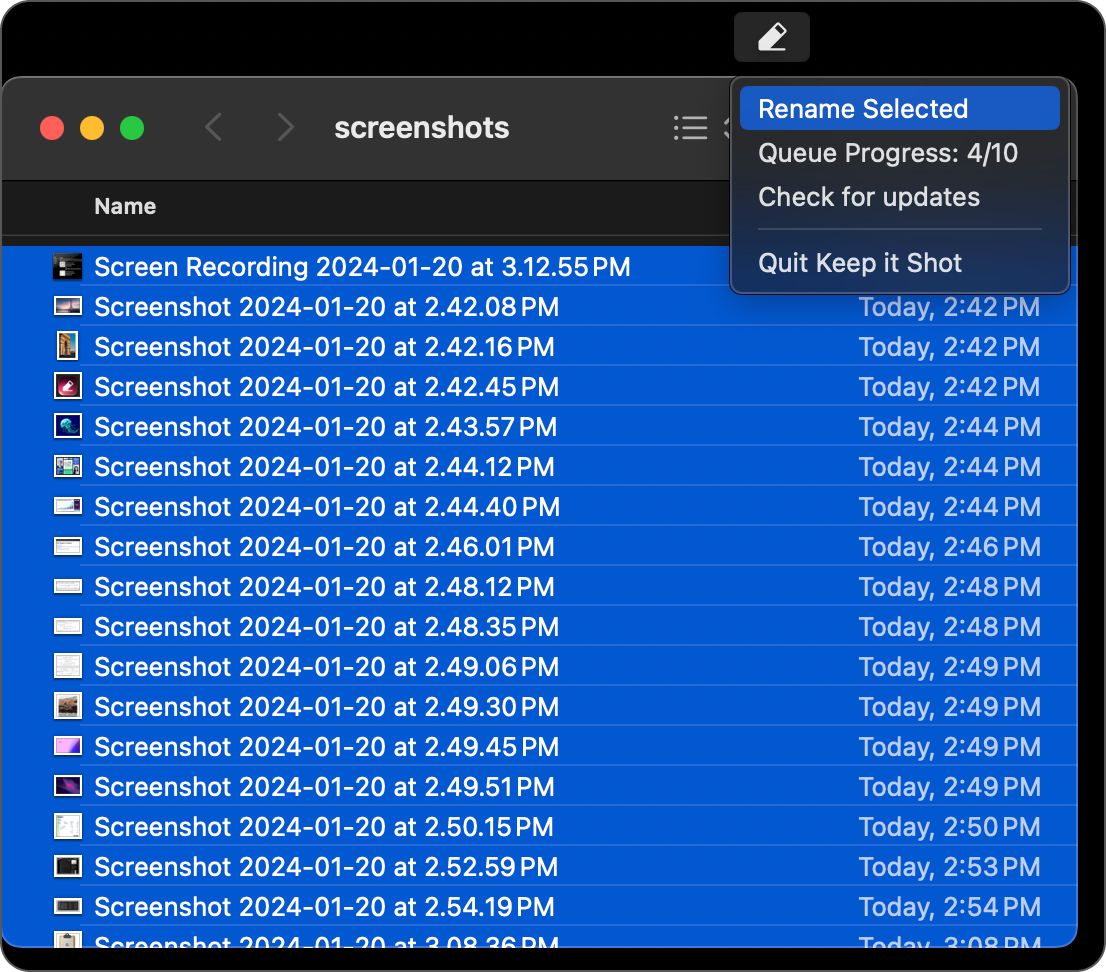Viewport: 1106px width, 972px height.
Task: Go forward with the right chevron button
Action: tap(285, 128)
